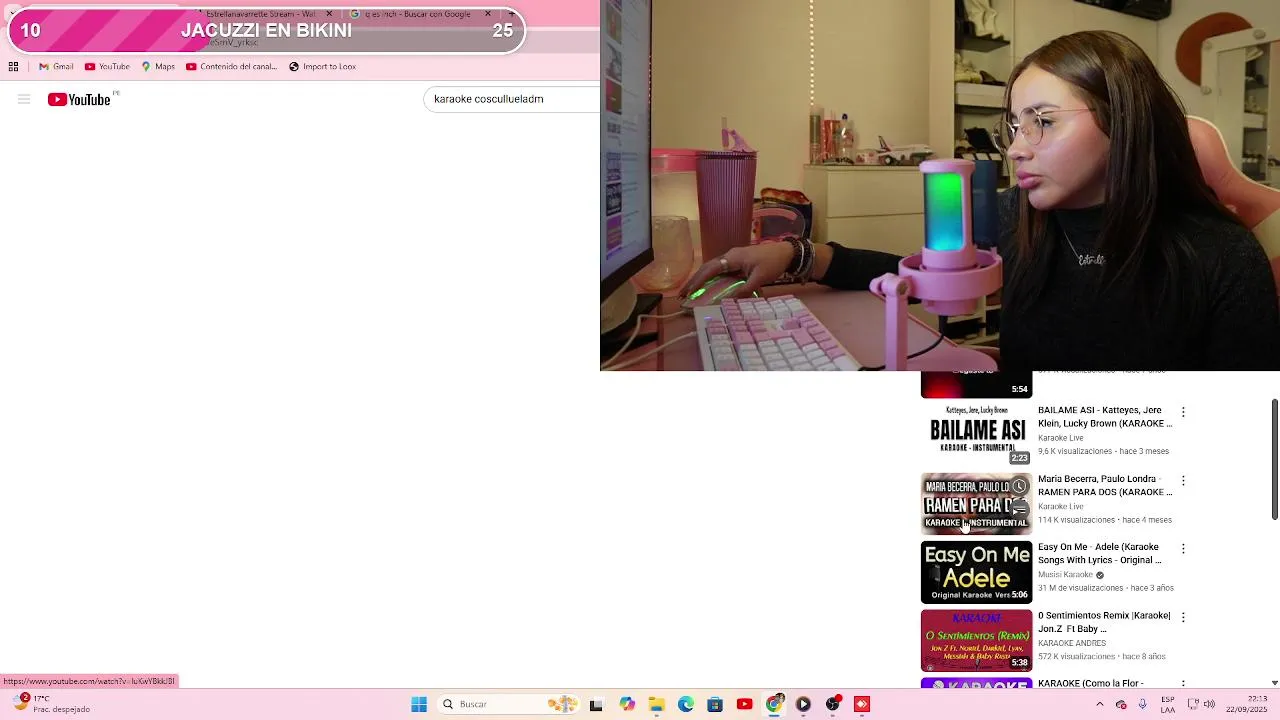The height and width of the screenshot is (720, 1280).
Task: Open the 'KARAOKE (Como la Flor' video title
Action: [x=1090, y=683]
